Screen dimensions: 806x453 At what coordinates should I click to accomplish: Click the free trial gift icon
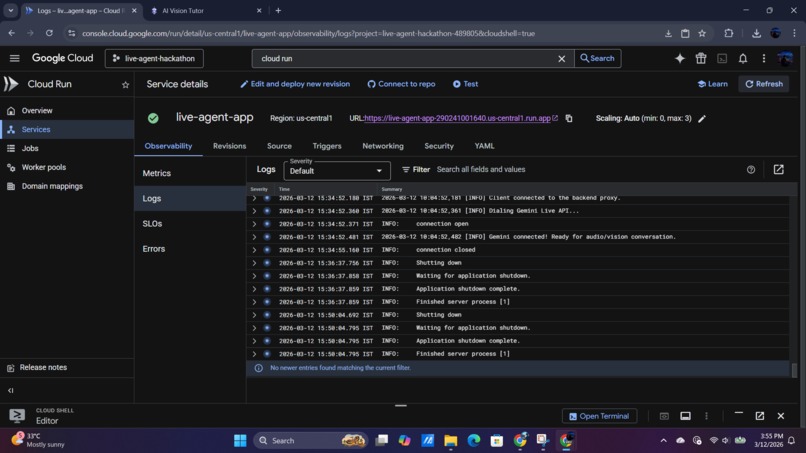coord(701,59)
